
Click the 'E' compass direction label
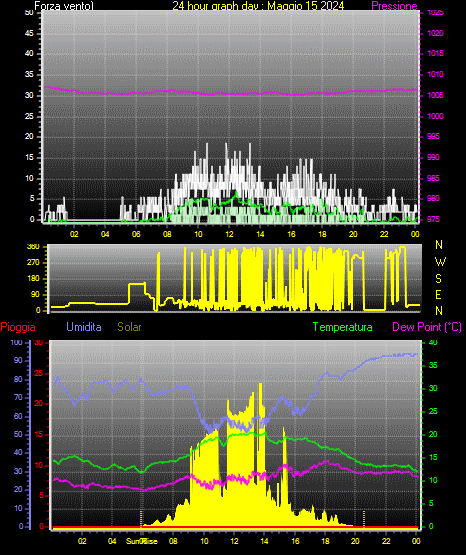(438, 294)
